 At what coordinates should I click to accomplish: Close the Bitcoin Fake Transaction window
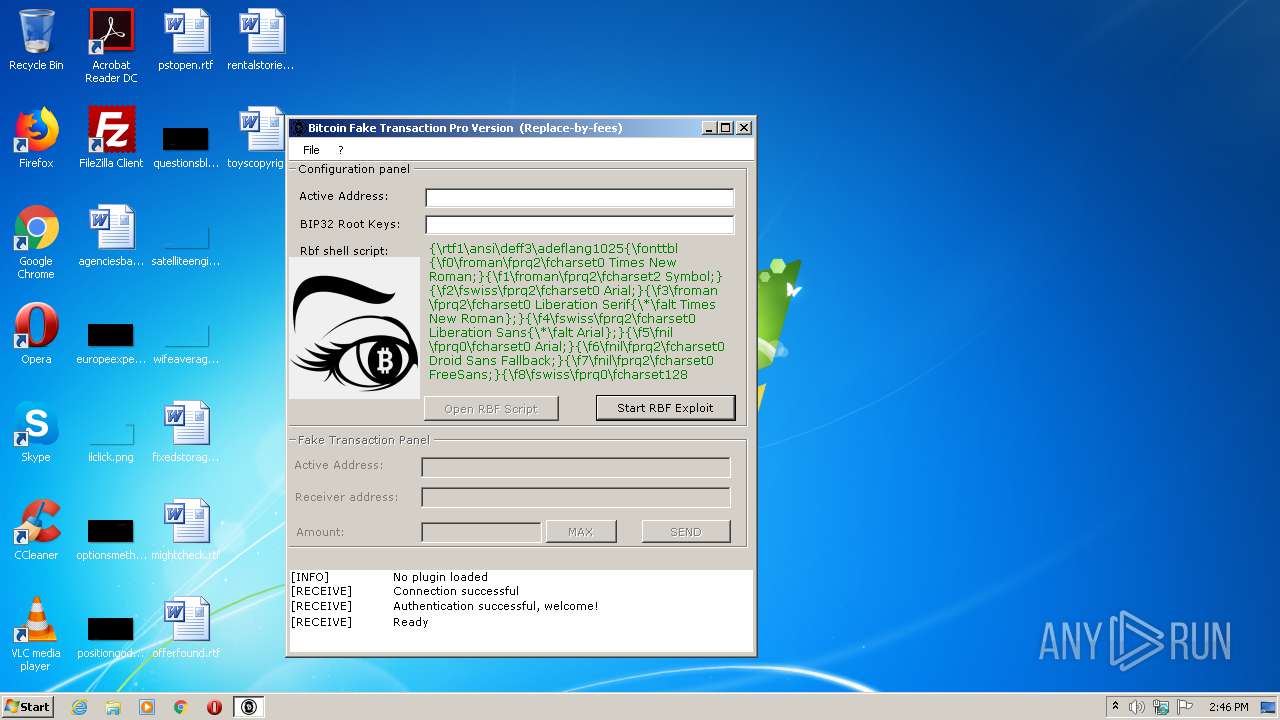point(744,128)
